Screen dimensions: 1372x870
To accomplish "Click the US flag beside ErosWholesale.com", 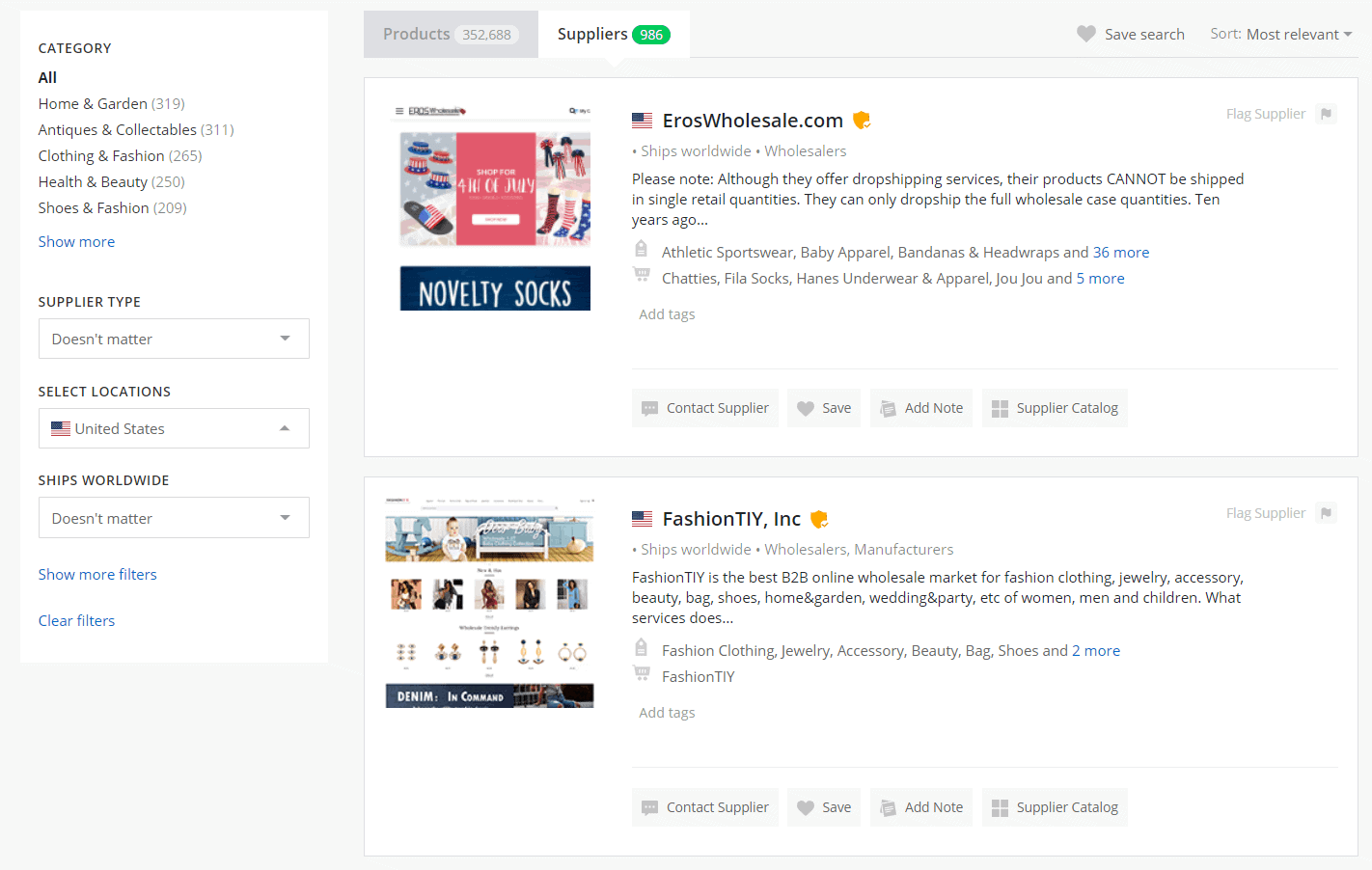I will (x=642, y=120).
